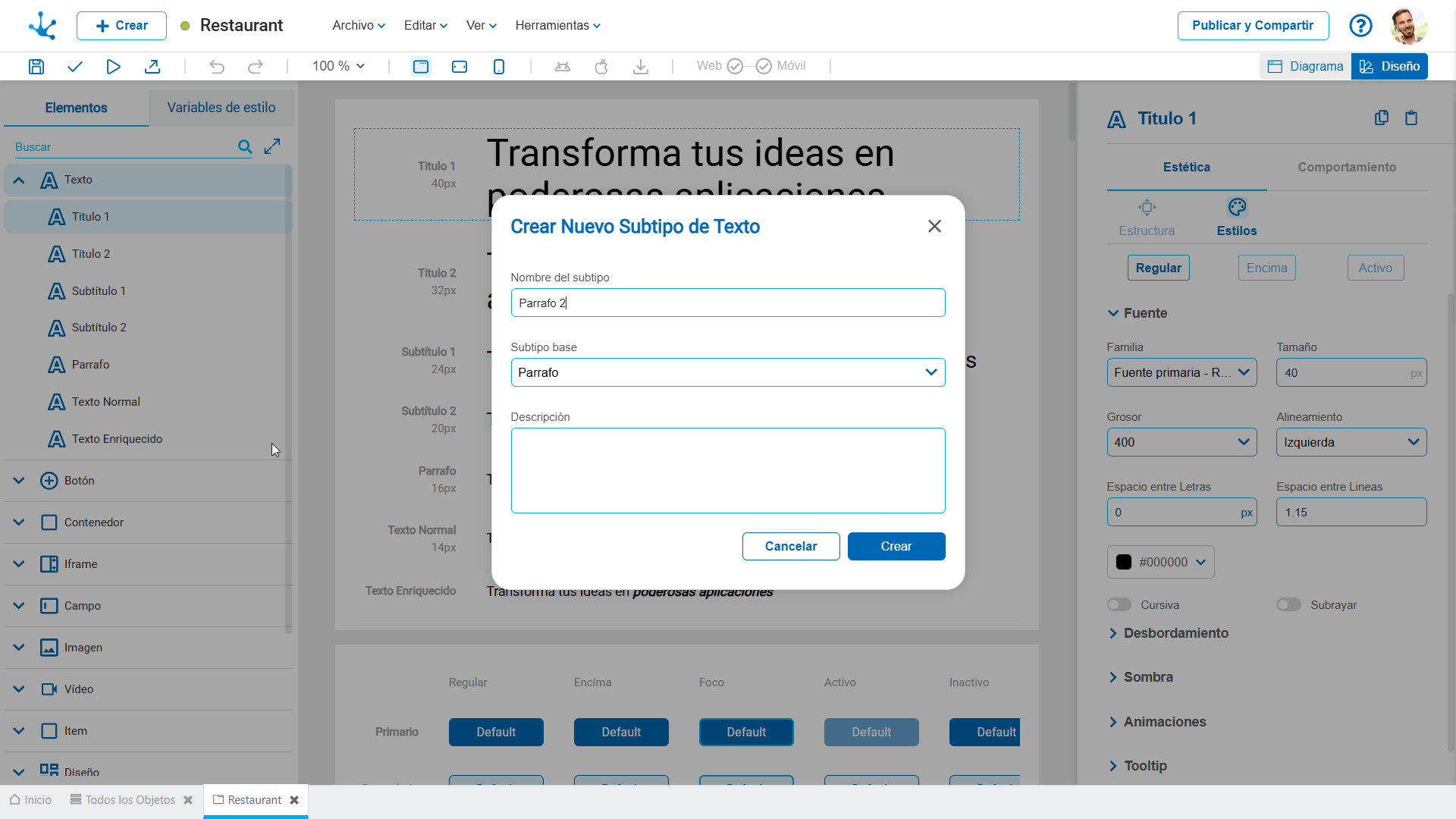Click the Crear button in dialog
Viewport: 1456px width, 819px height.
[896, 546]
